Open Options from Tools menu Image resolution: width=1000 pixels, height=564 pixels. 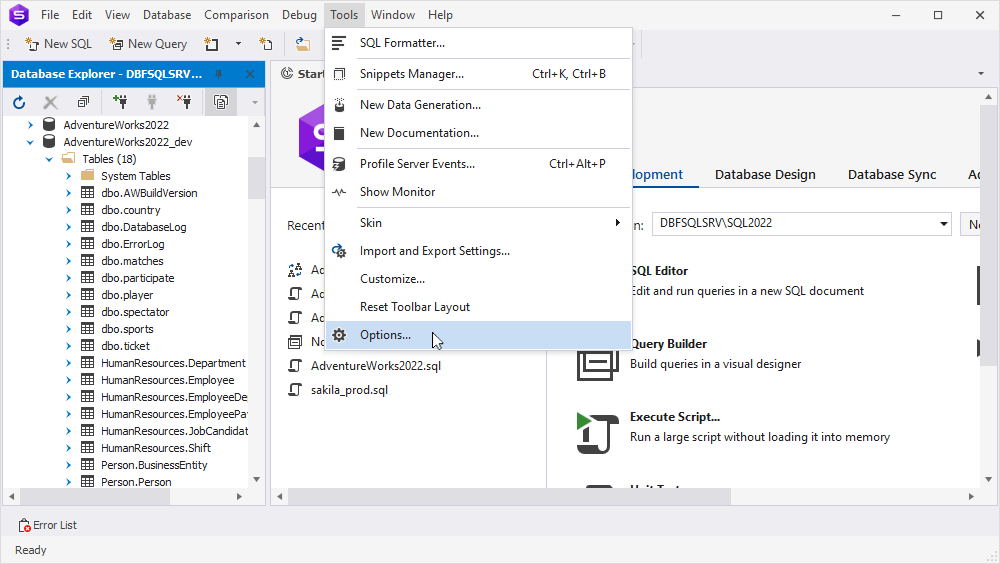(478, 335)
